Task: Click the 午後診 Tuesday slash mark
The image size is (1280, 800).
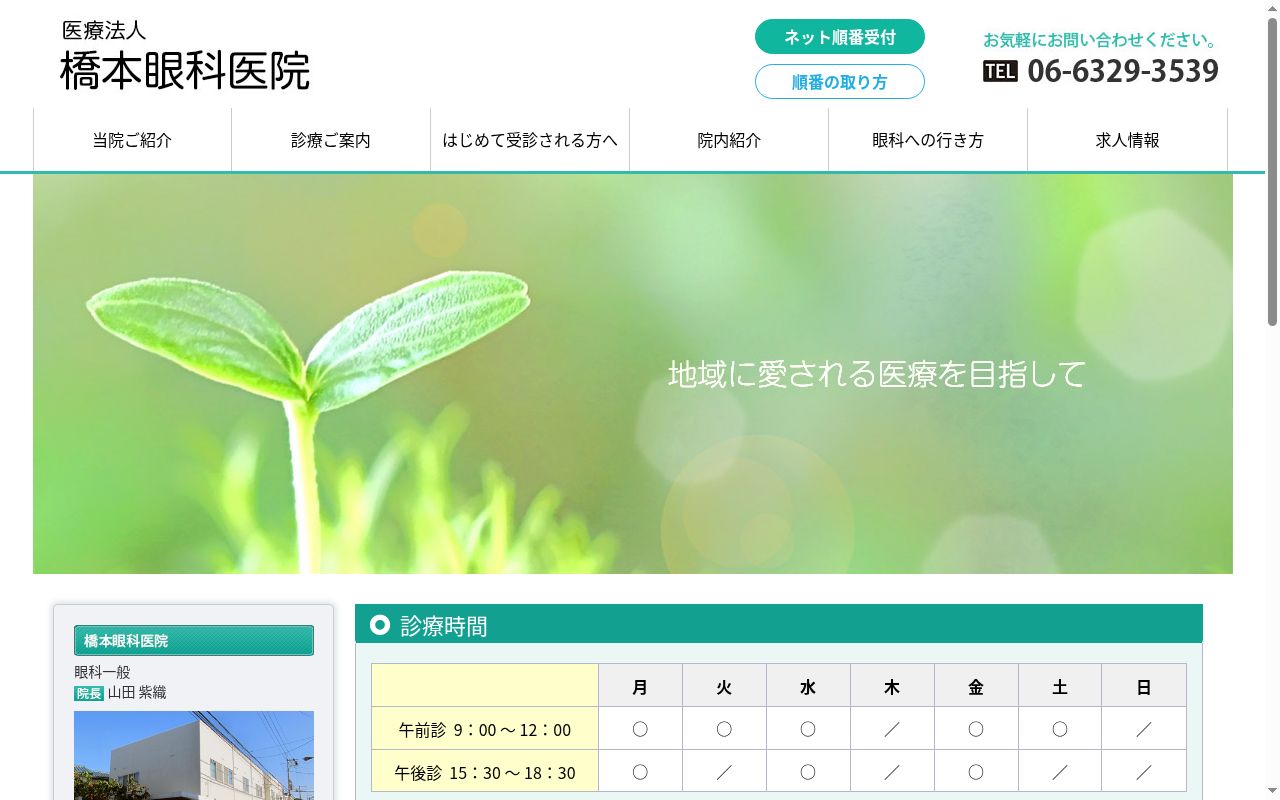Action: pyautogui.click(x=724, y=773)
